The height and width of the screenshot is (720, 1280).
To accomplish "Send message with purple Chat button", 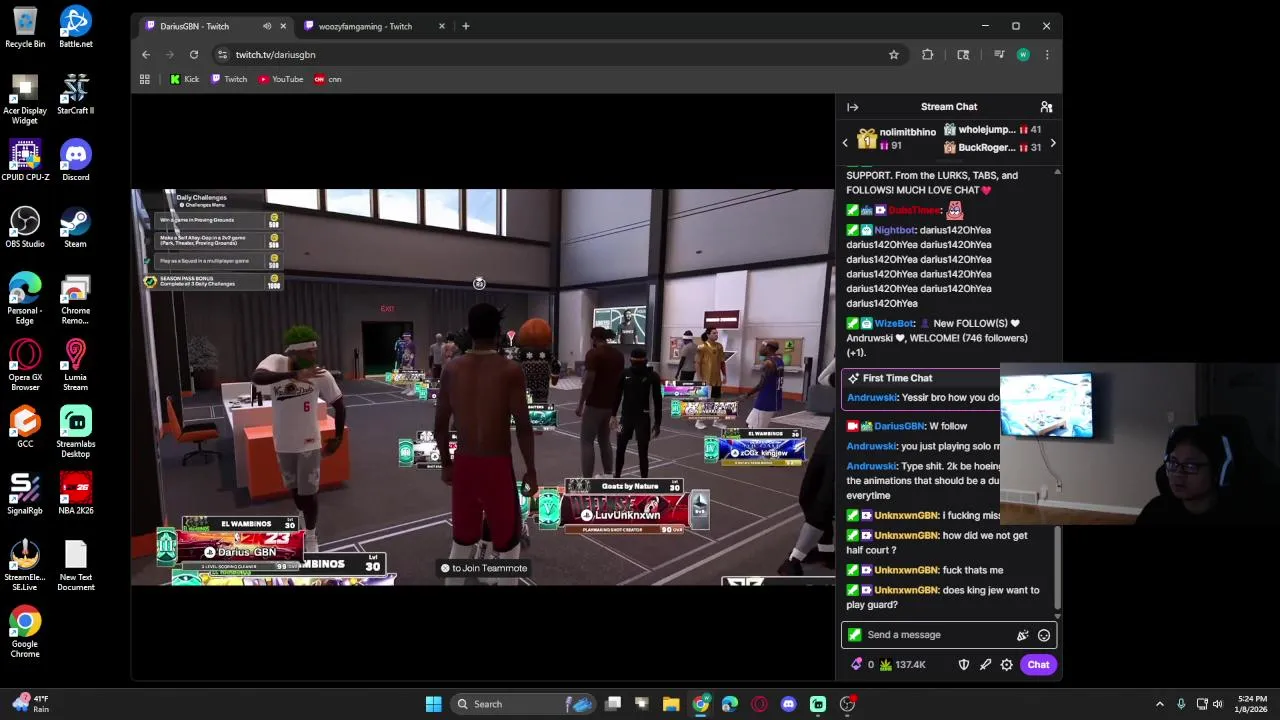I will (x=1038, y=664).
